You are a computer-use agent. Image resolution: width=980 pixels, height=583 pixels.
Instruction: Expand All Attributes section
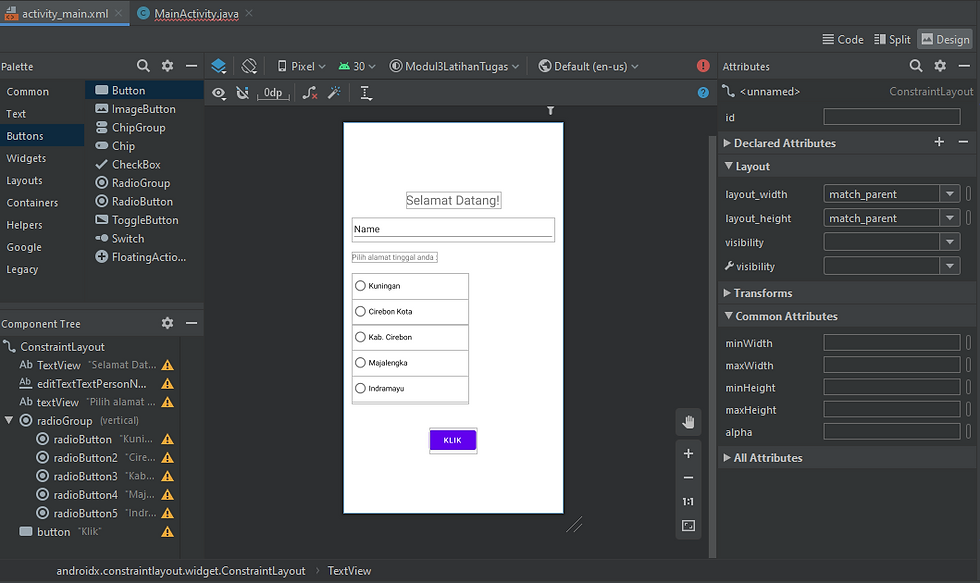(727, 457)
